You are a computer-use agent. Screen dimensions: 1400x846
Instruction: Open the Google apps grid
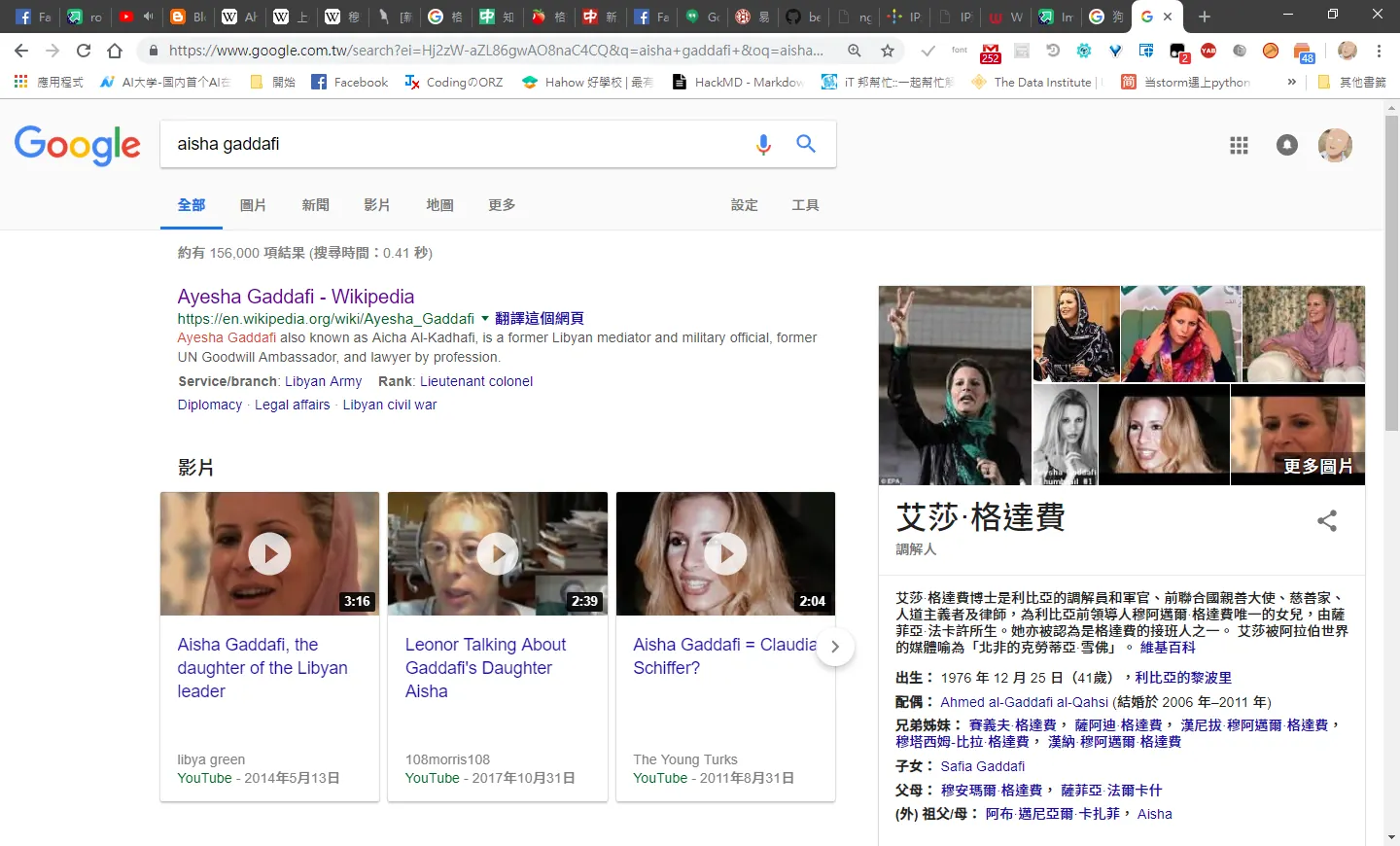[x=1239, y=145]
